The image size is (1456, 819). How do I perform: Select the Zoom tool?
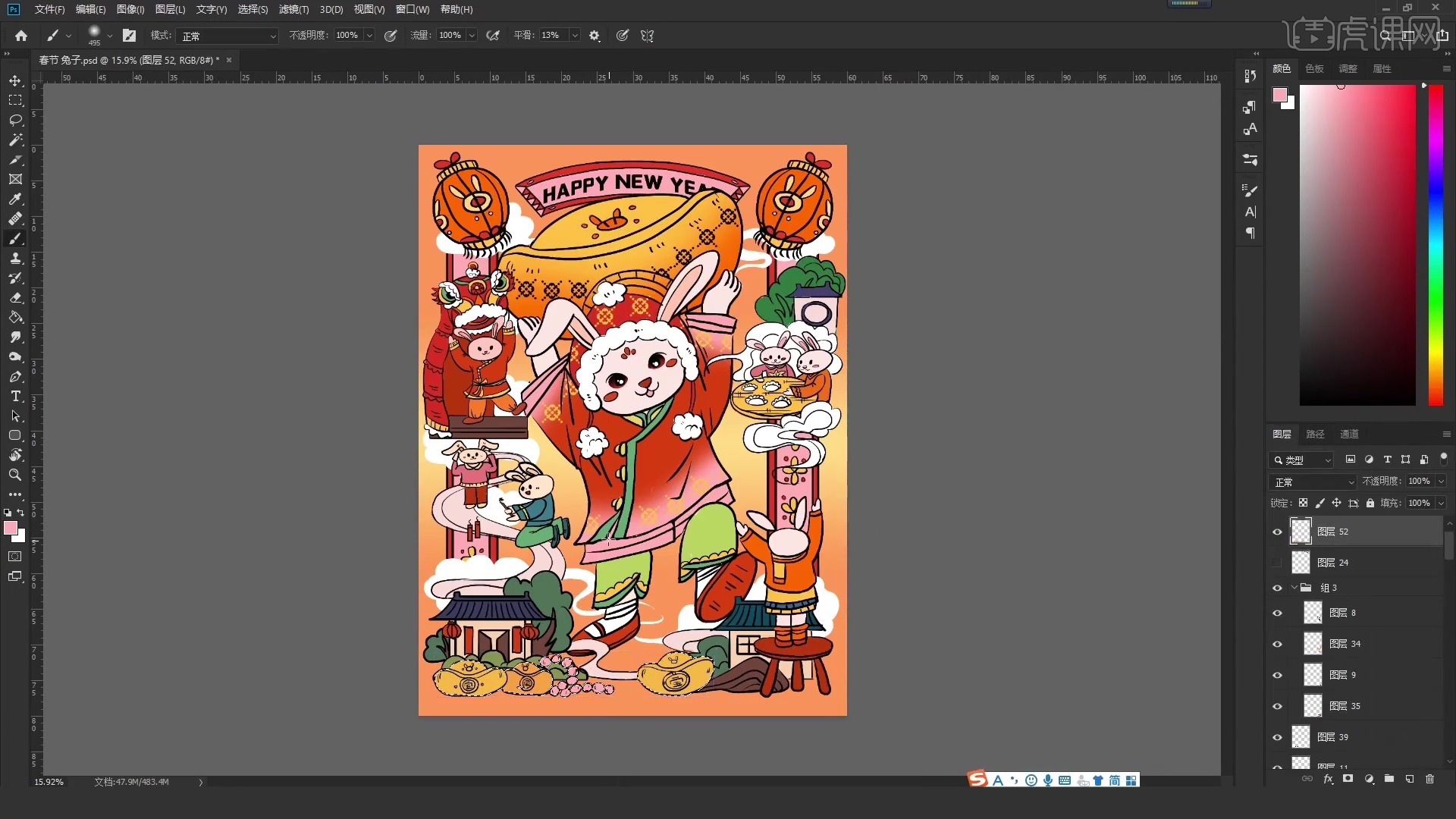coord(15,475)
